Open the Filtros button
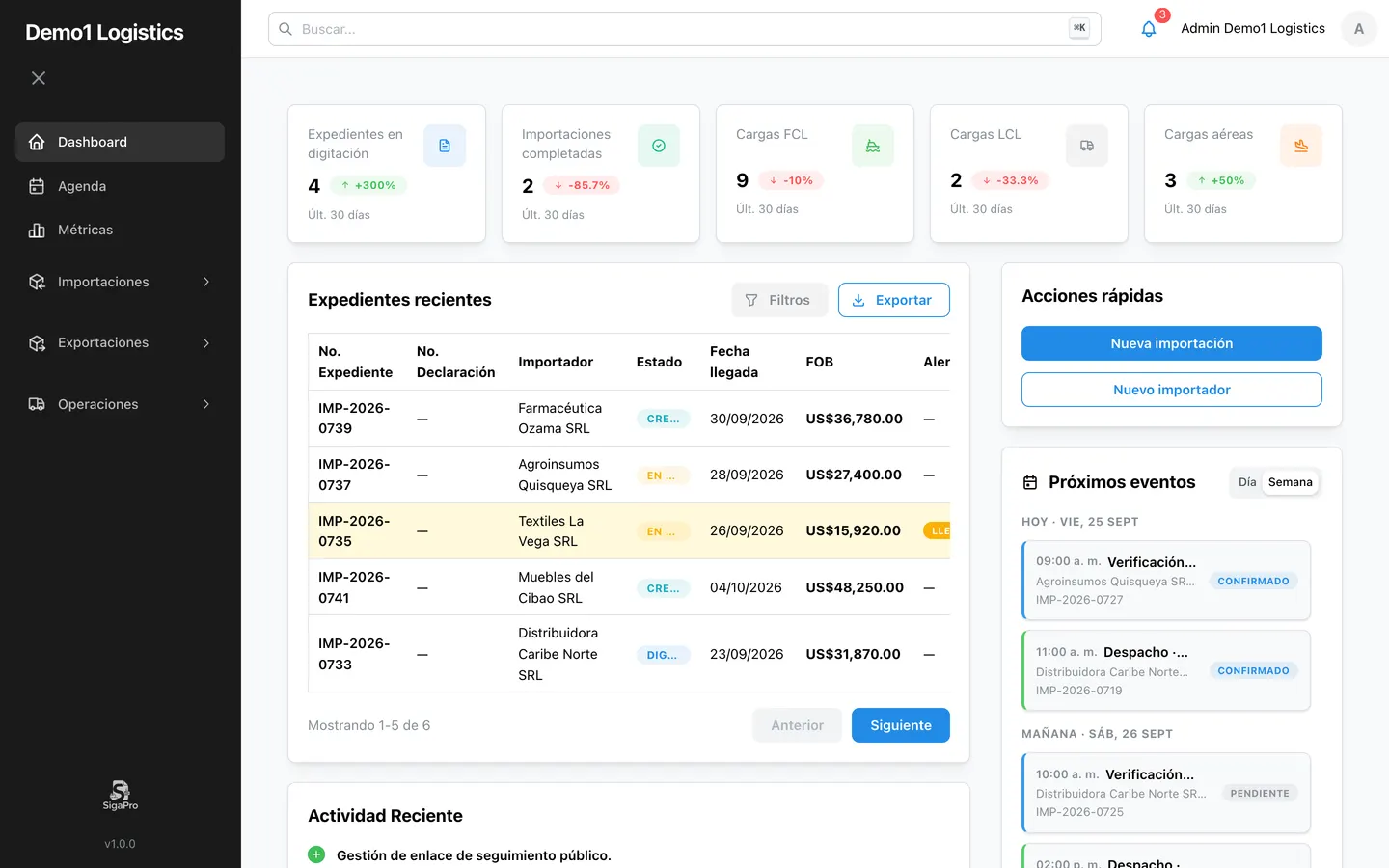This screenshot has height=868, width=1389. (779, 300)
